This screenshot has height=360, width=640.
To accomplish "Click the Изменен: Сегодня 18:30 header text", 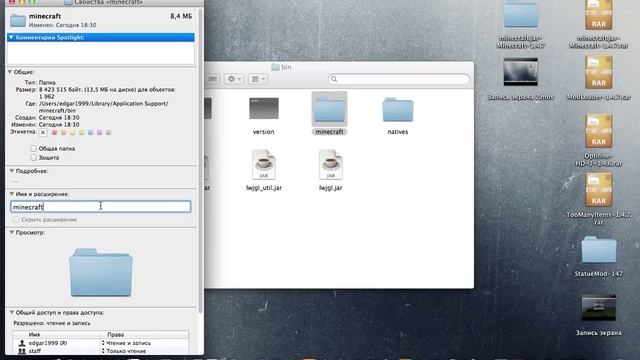I will tap(62, 25).
